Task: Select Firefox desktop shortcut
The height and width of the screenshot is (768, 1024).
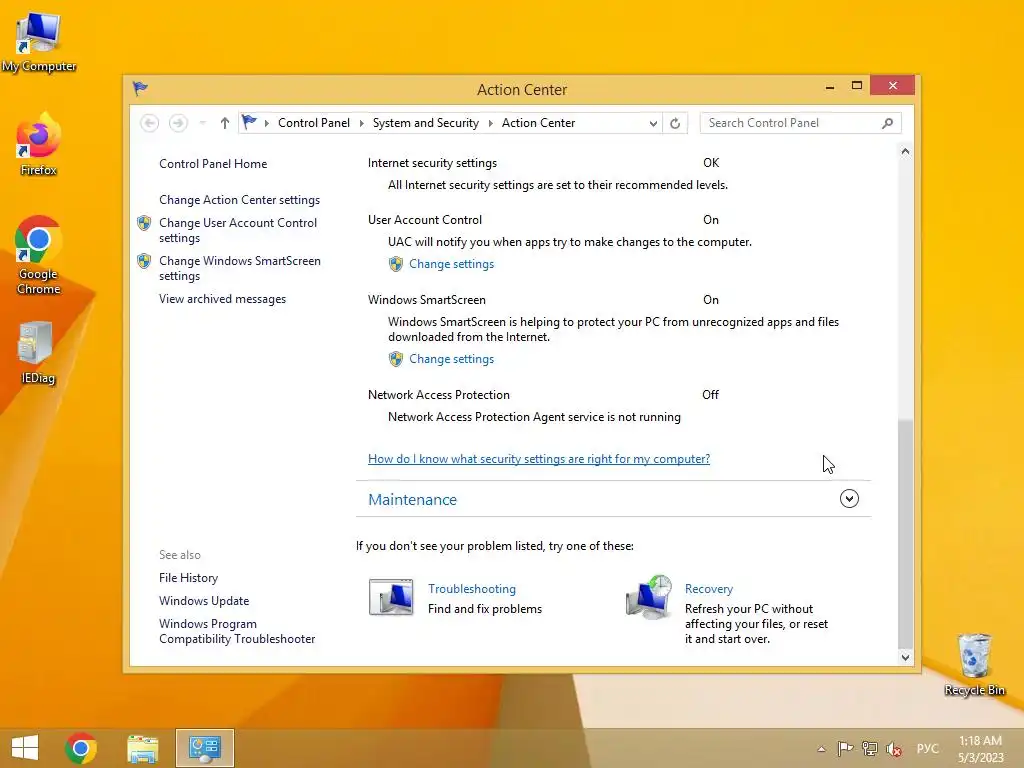Action: [x=39, y=144]
